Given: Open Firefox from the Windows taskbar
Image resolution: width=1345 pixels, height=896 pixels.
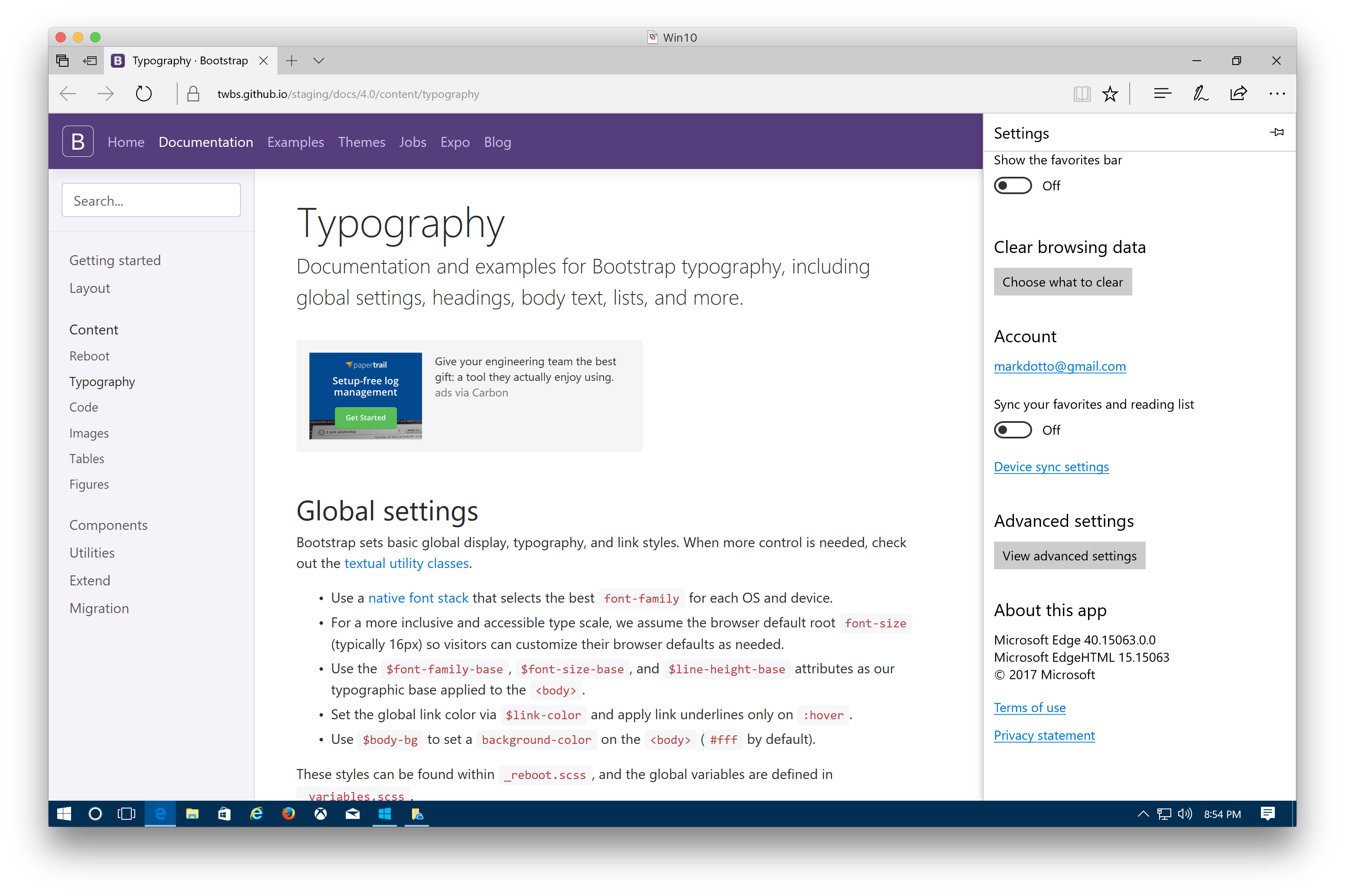Looking at the screenshot, I should [289, 814].
